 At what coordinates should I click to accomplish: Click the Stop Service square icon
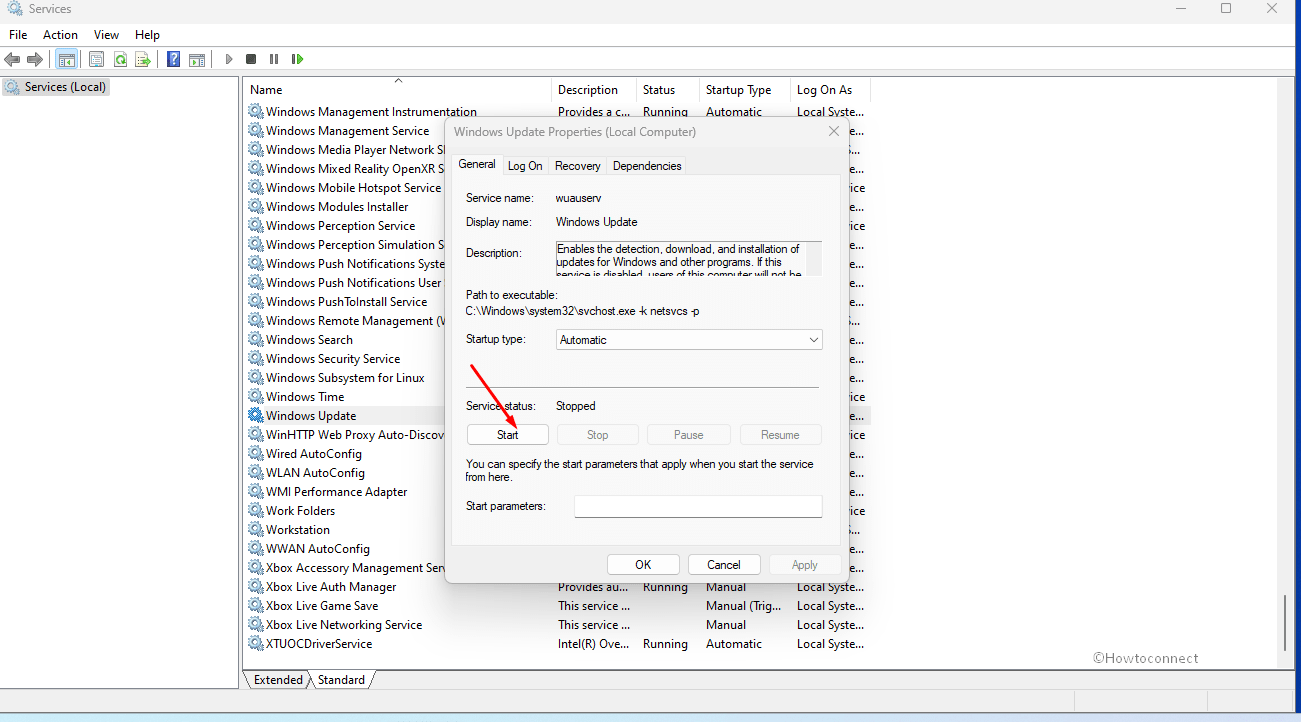(251, 60)
